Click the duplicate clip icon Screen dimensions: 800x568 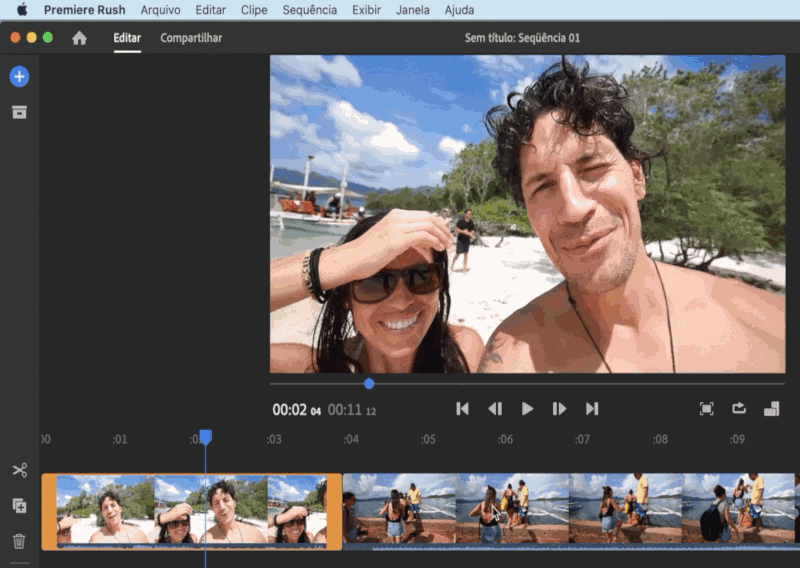pos(19,506)
